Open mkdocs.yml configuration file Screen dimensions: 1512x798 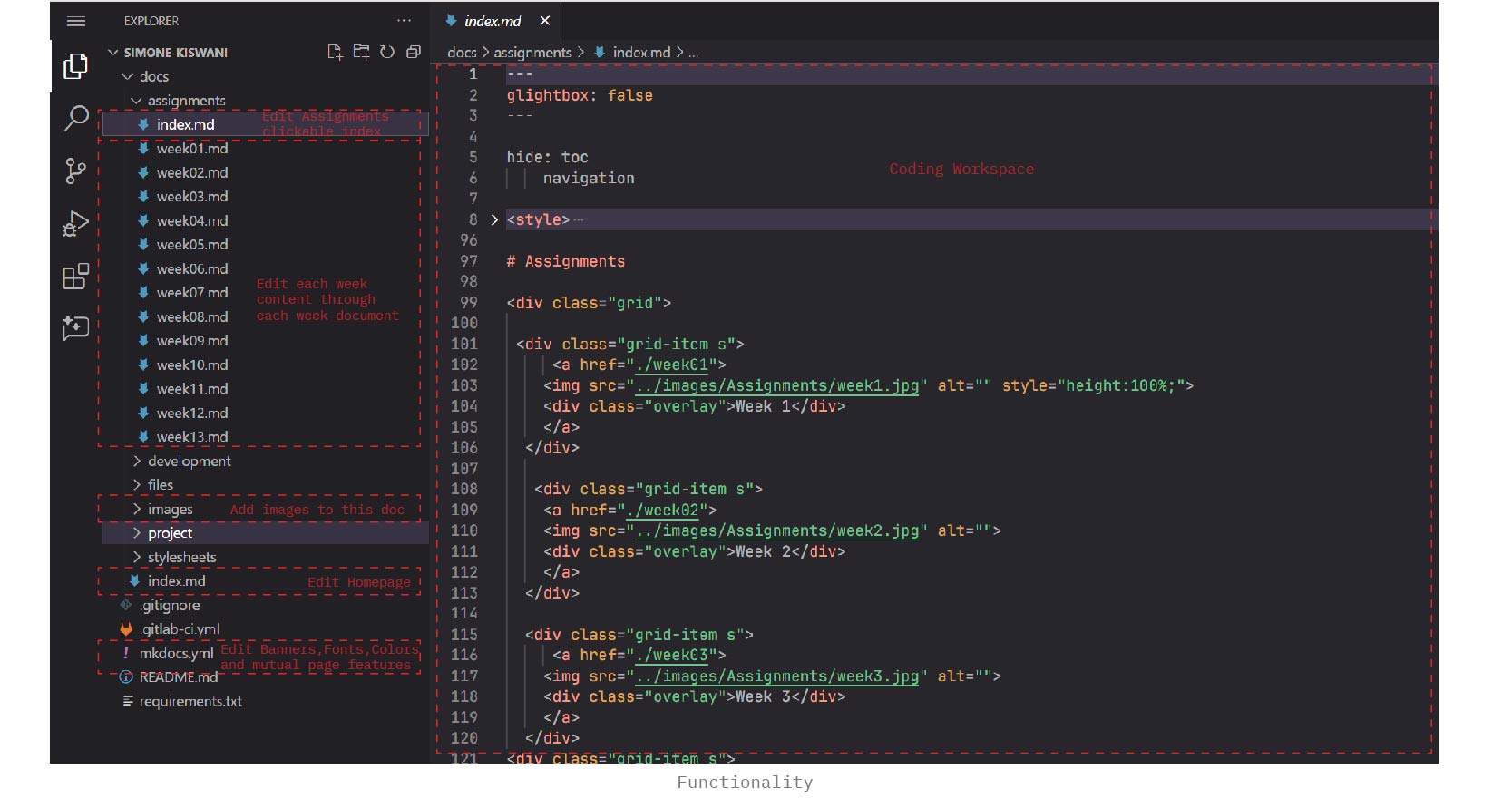pyautogui.click(x=176, y=654)
